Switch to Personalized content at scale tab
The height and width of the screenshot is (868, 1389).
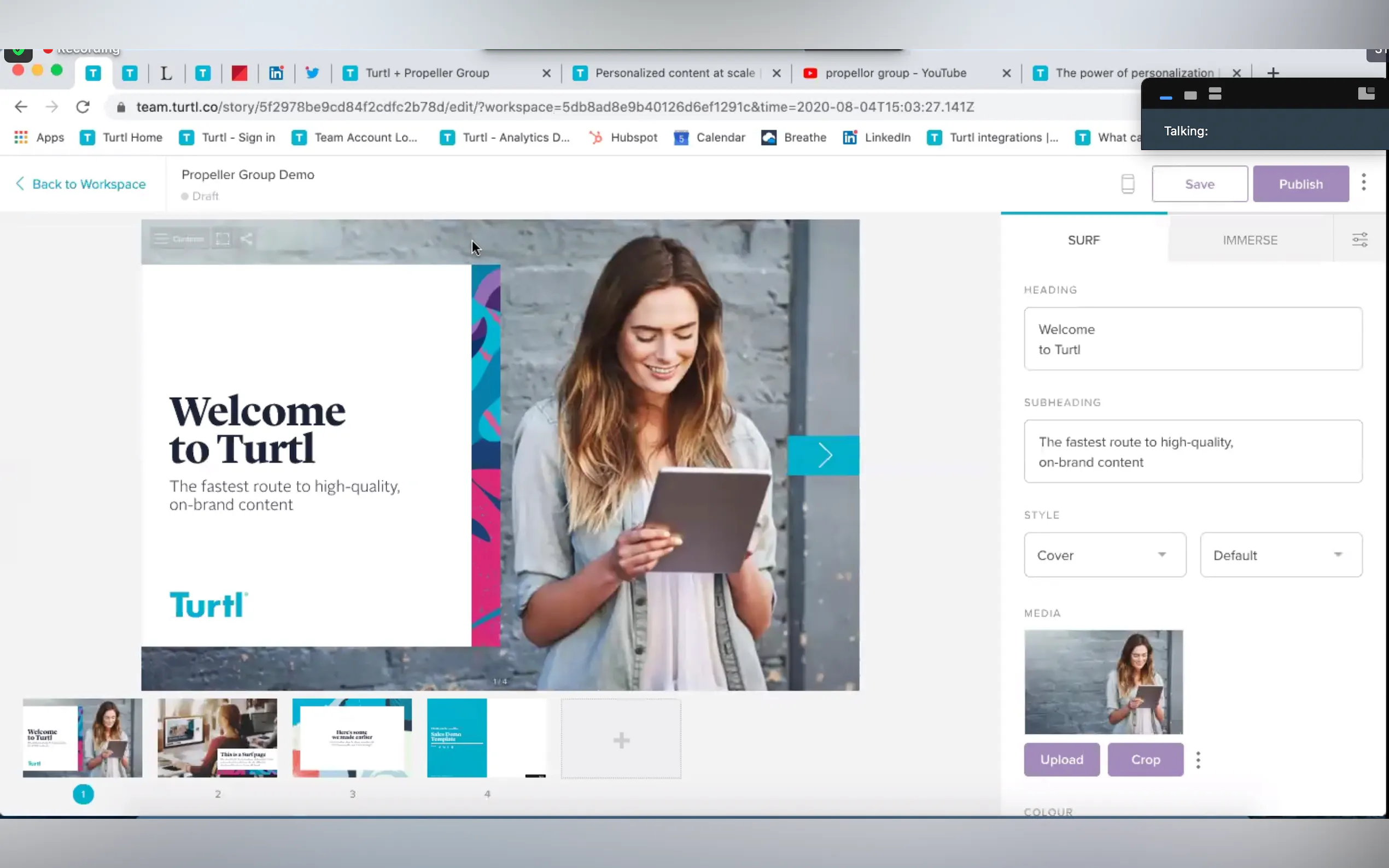(x=674, y=73)
